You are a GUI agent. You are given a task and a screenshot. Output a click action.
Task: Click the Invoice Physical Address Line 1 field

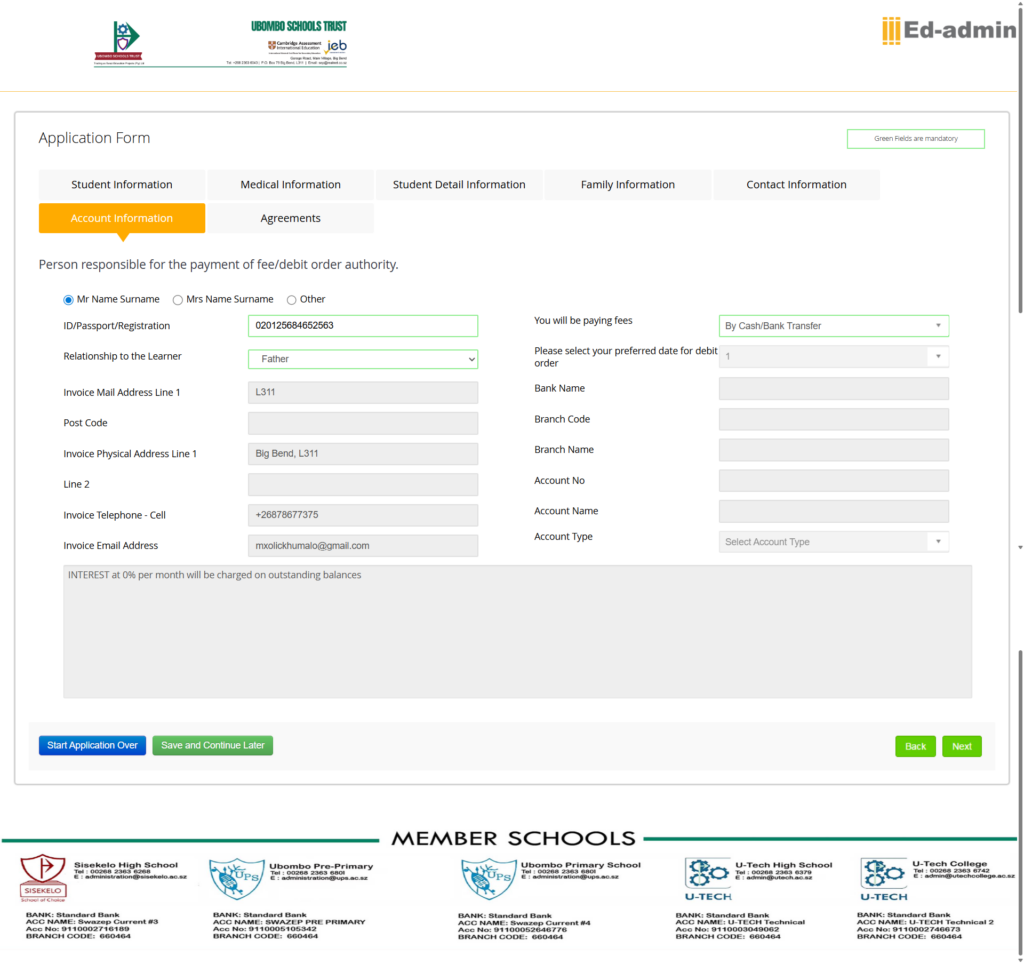362,454
